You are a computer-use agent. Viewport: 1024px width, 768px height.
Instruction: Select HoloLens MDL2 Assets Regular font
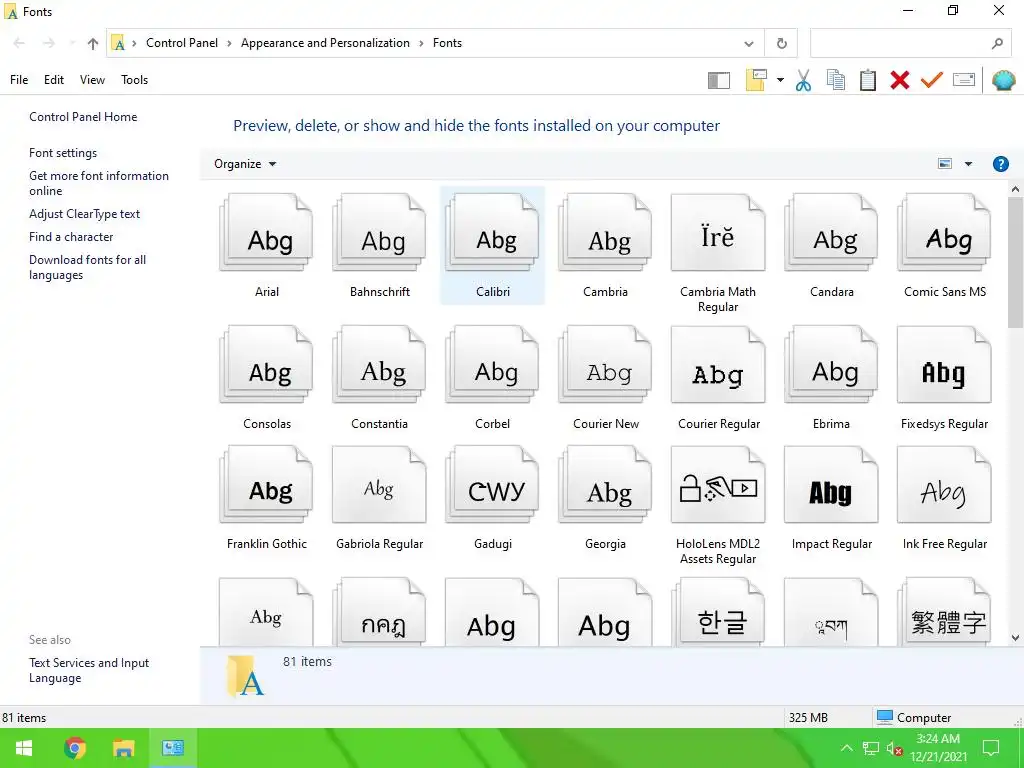click(x=718, y=505)
